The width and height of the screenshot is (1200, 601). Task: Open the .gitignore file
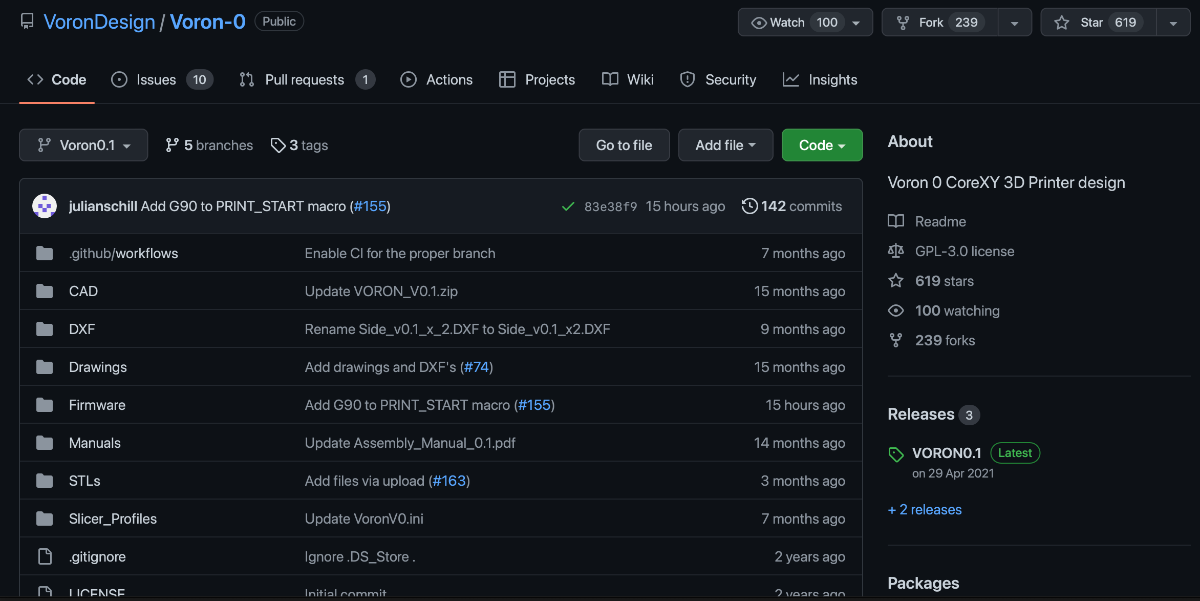[x=97, y=557]
